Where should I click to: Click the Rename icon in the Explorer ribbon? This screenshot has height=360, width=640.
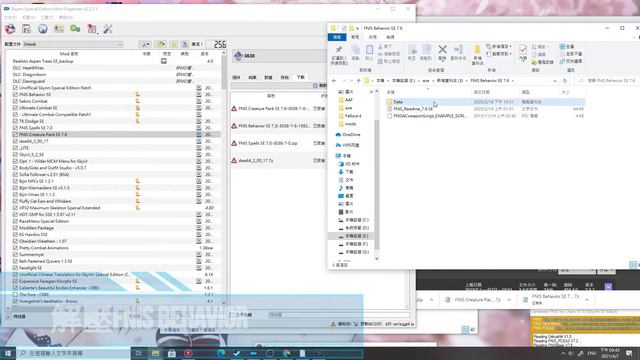coord(458,49)
